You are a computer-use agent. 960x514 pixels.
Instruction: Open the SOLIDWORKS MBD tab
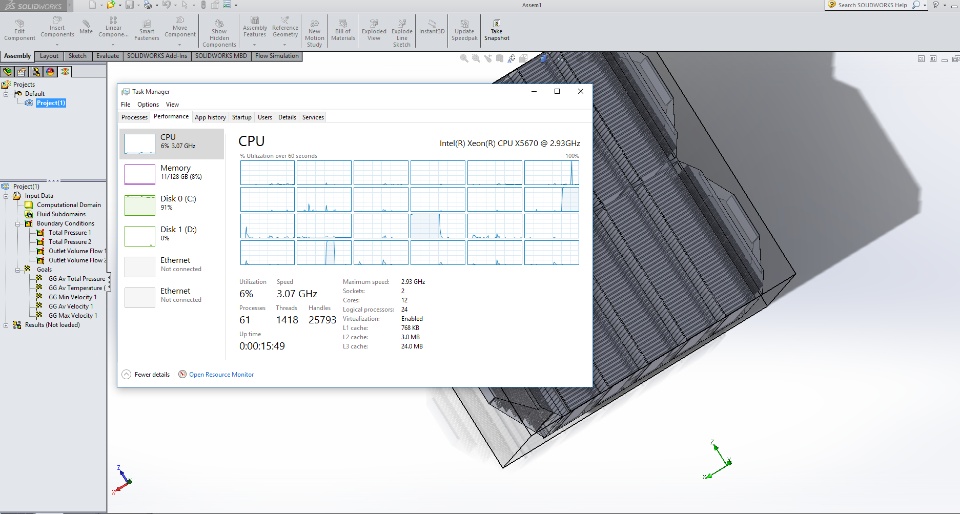222,56
